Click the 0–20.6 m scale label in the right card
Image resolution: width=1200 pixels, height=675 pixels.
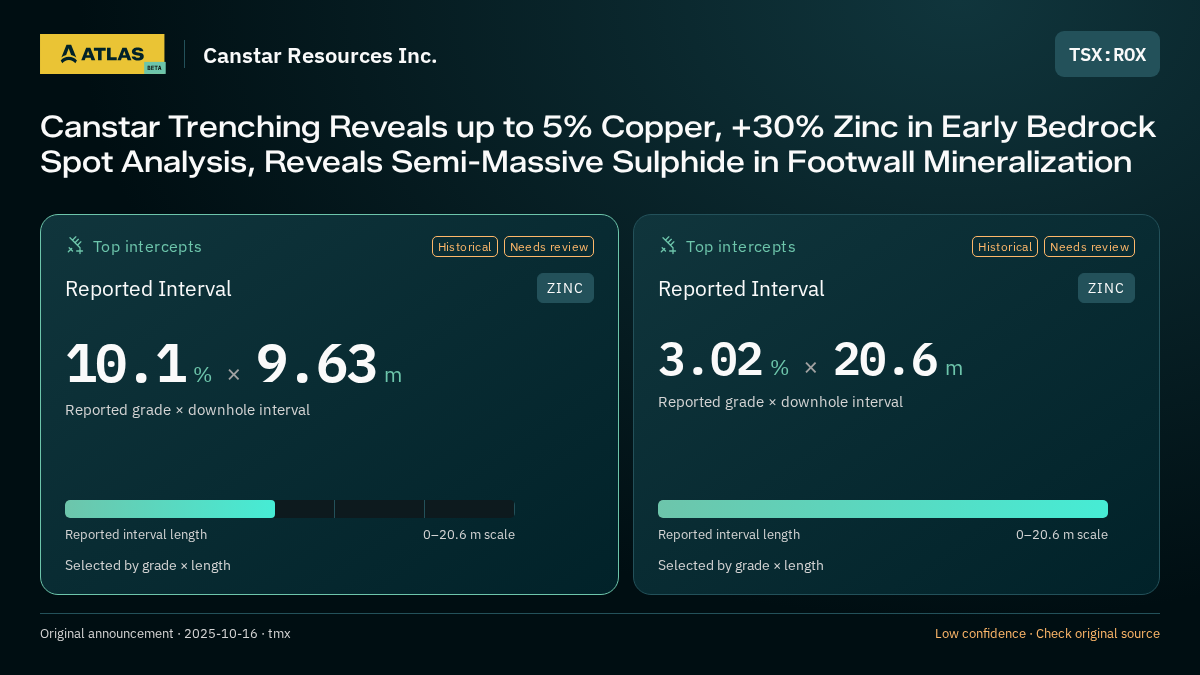point(1062,535)
